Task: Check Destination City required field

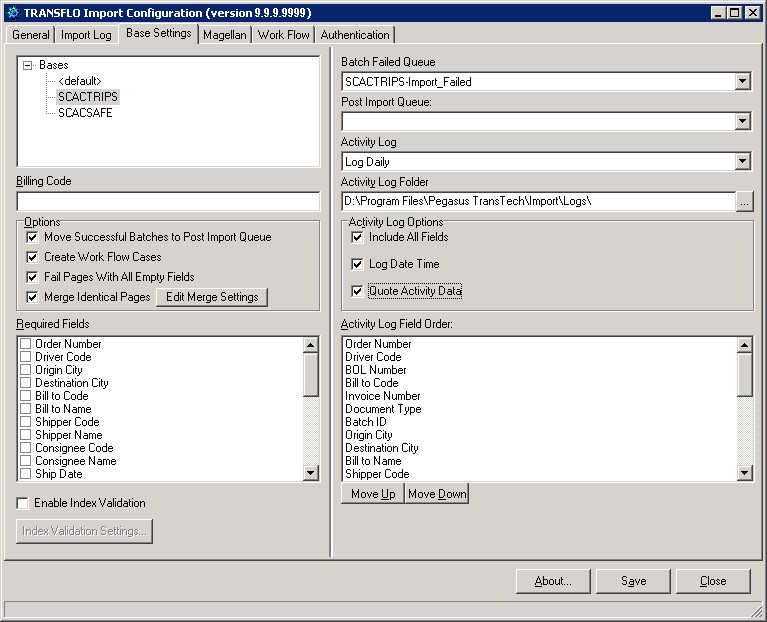Action: coord(25,383)
